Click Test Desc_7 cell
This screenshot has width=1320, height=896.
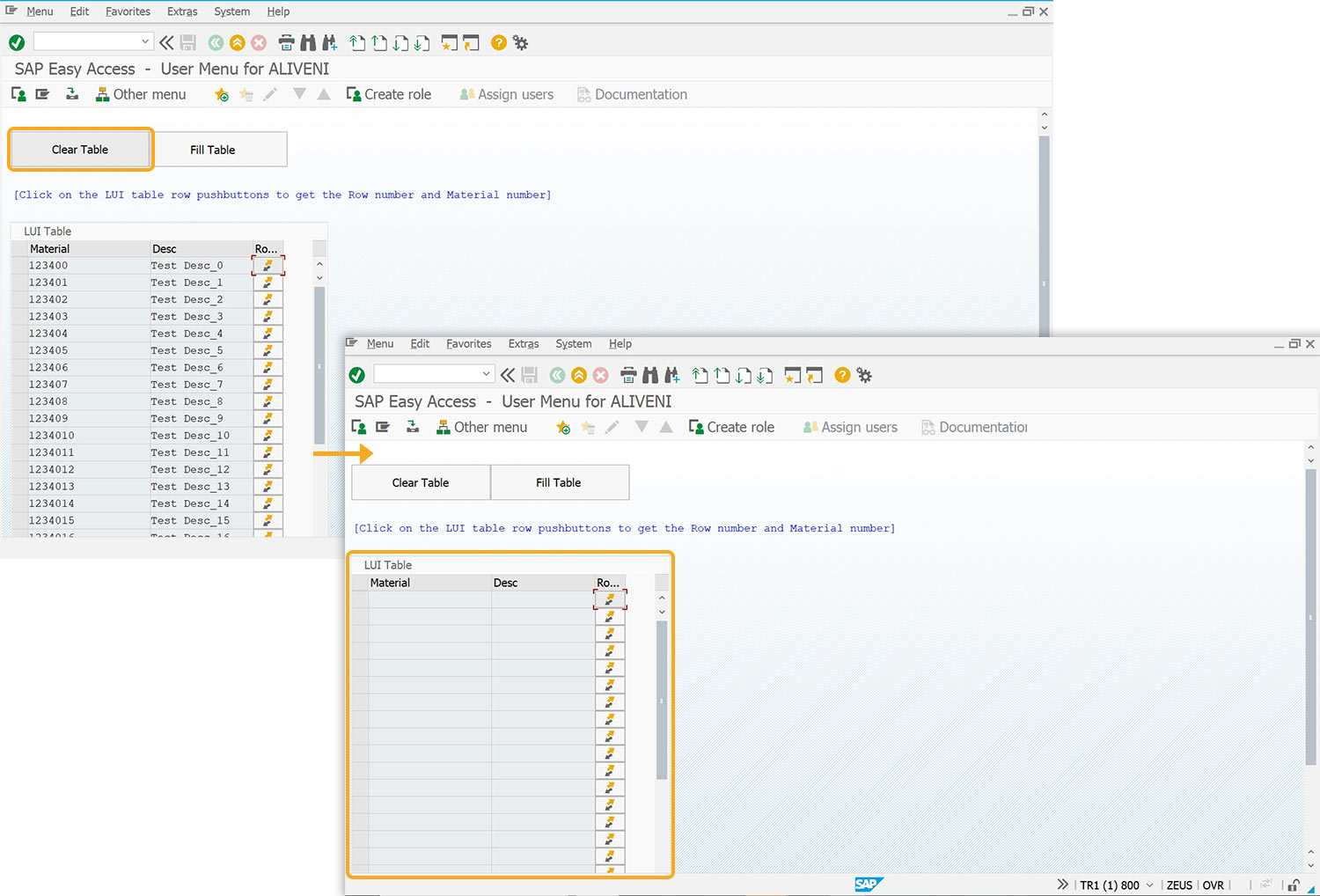tap(201, 385)
